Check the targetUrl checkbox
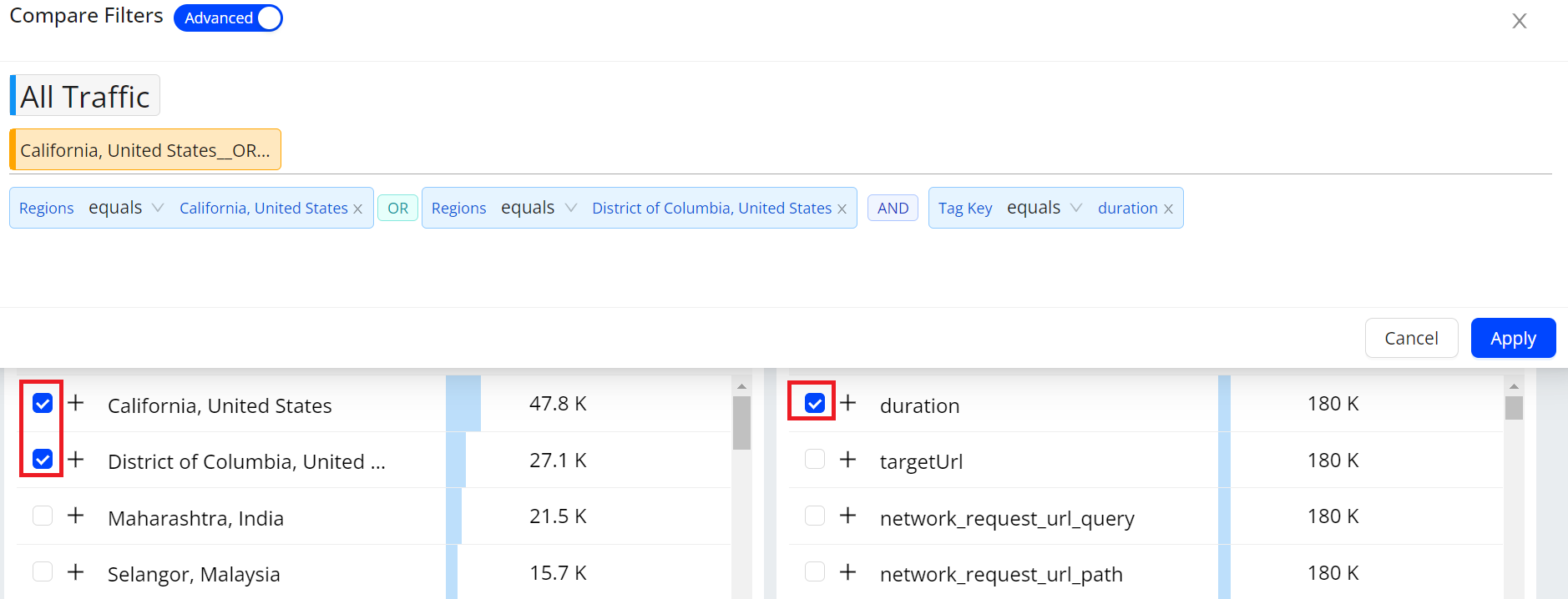1568x599 pixels. pyautogui.click(x=815, y=460)
